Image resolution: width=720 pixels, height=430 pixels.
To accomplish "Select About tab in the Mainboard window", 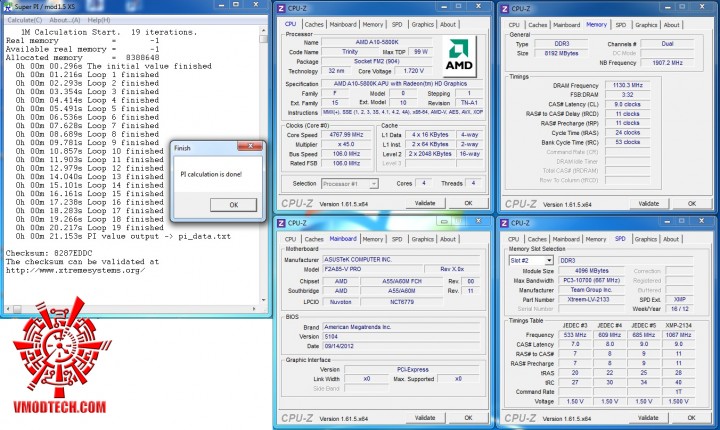I will click(448, 239).
